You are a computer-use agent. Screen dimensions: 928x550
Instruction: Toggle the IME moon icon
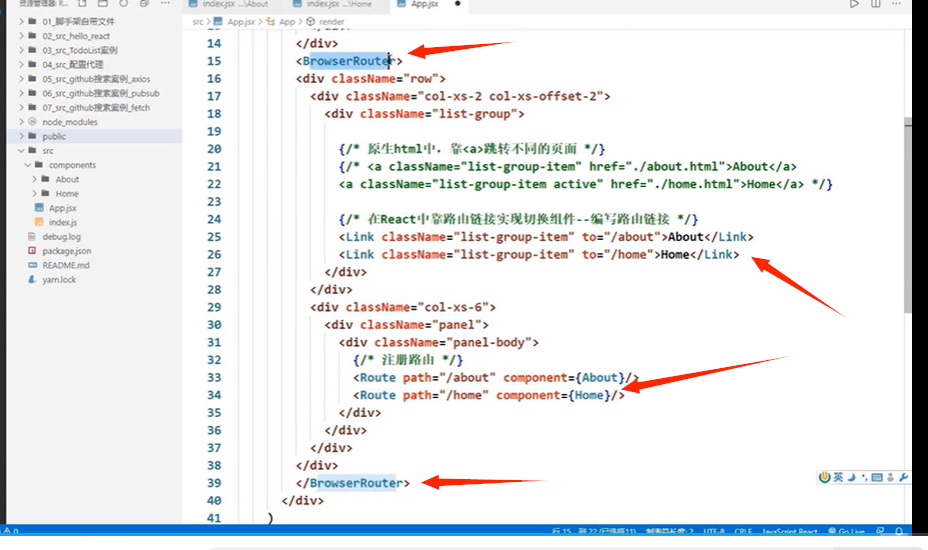click(852, 477)
